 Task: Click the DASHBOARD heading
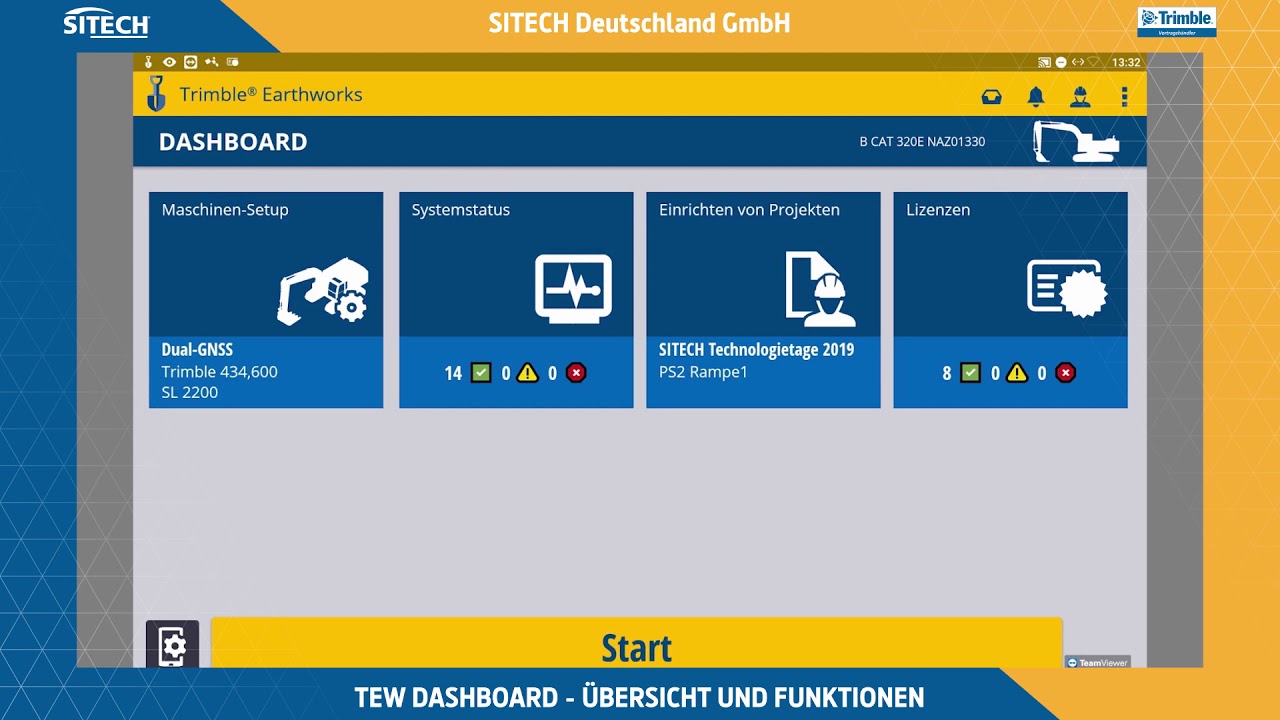coord(233,142)
